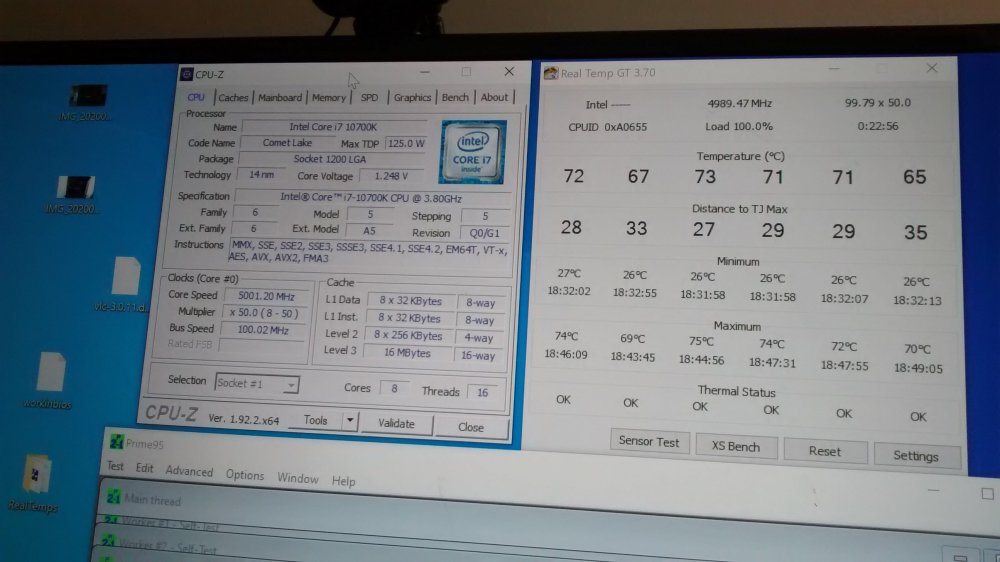Open the Help menu in Prime95
Screen dimensions: 1000x562
[343, 481]
